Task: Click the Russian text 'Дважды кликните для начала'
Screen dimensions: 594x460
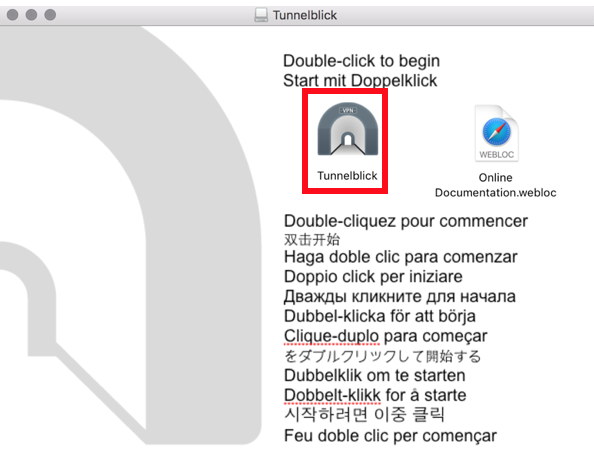Action: click(x=400, y=296)
